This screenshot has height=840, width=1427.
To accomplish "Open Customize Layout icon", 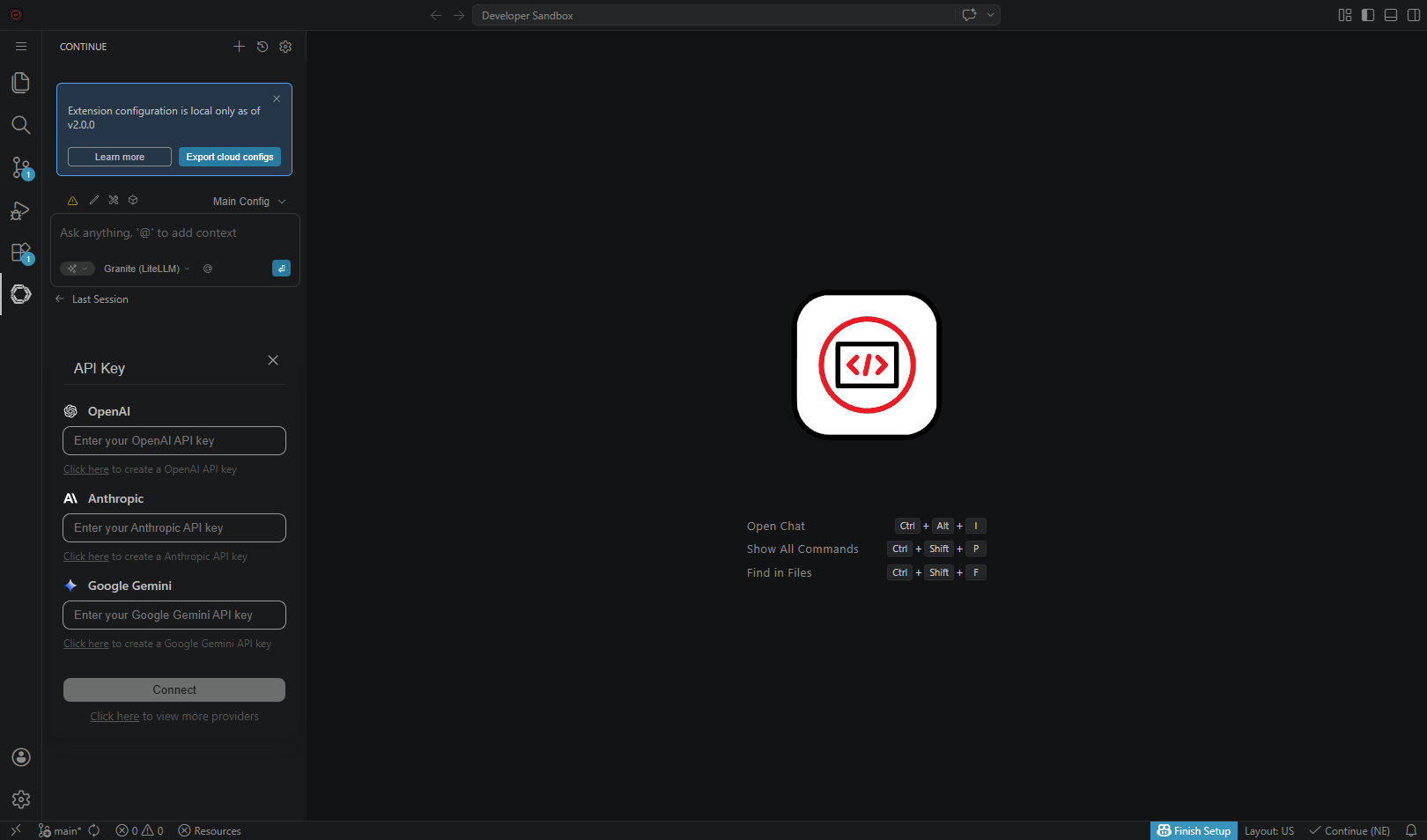I will [1345, 15].
